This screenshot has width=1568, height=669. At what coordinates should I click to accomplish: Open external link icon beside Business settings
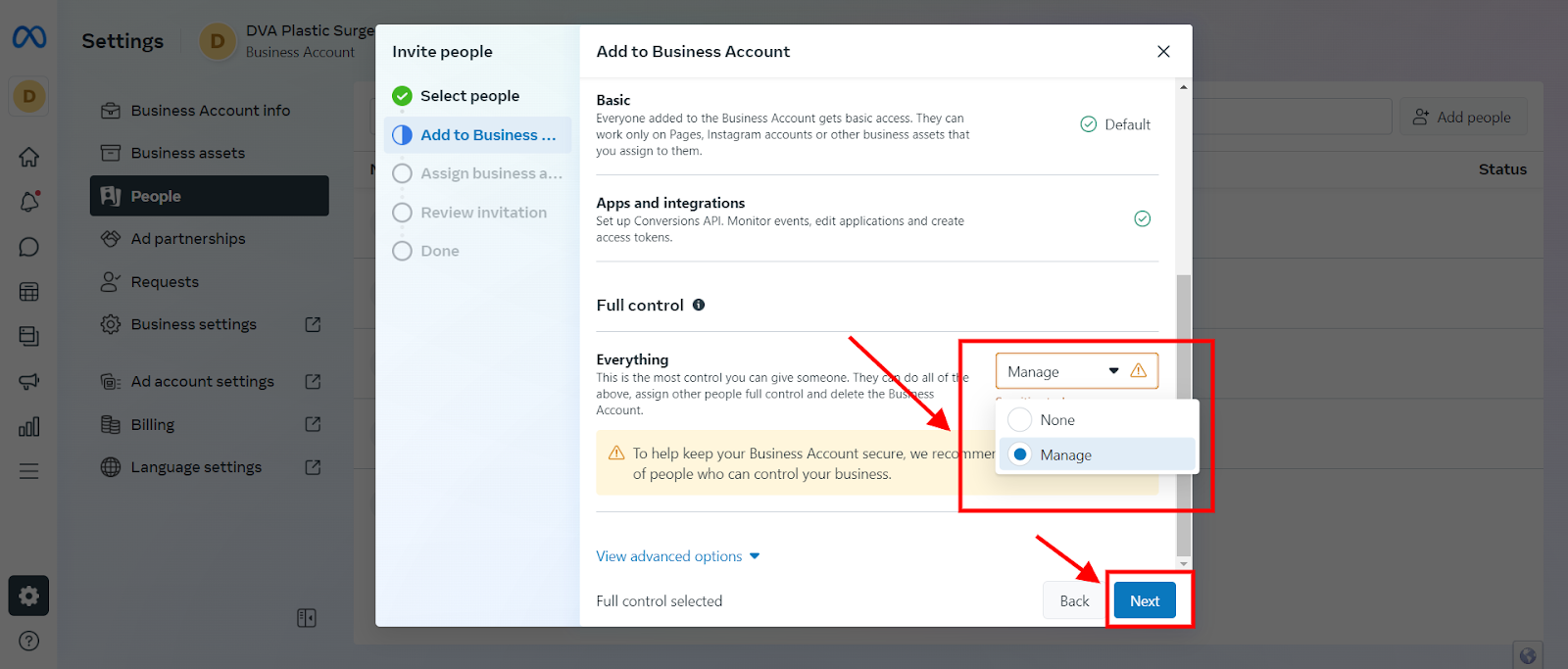tap(314, 324)
